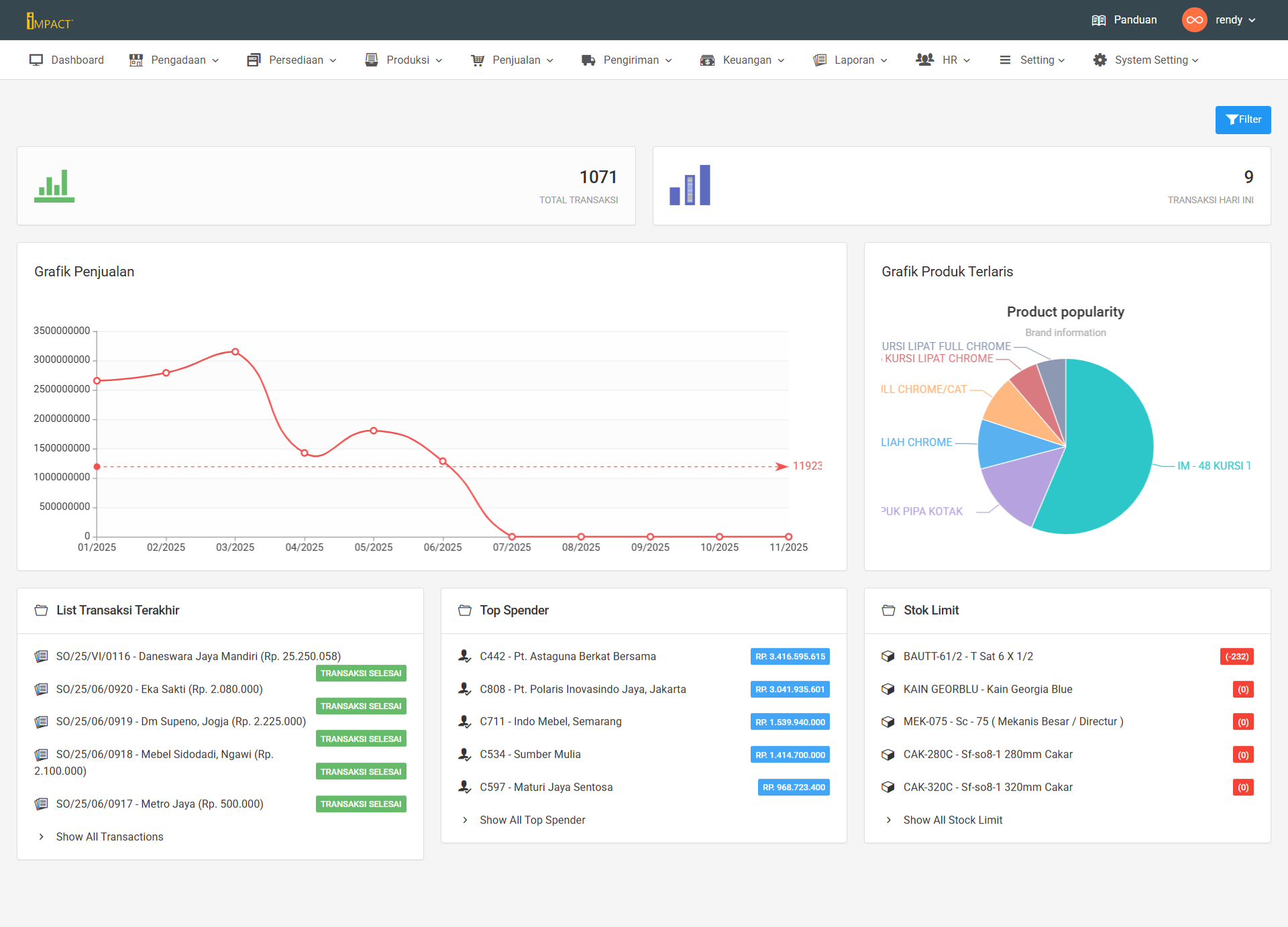Open Show All Transactions link

coord(110,837)
